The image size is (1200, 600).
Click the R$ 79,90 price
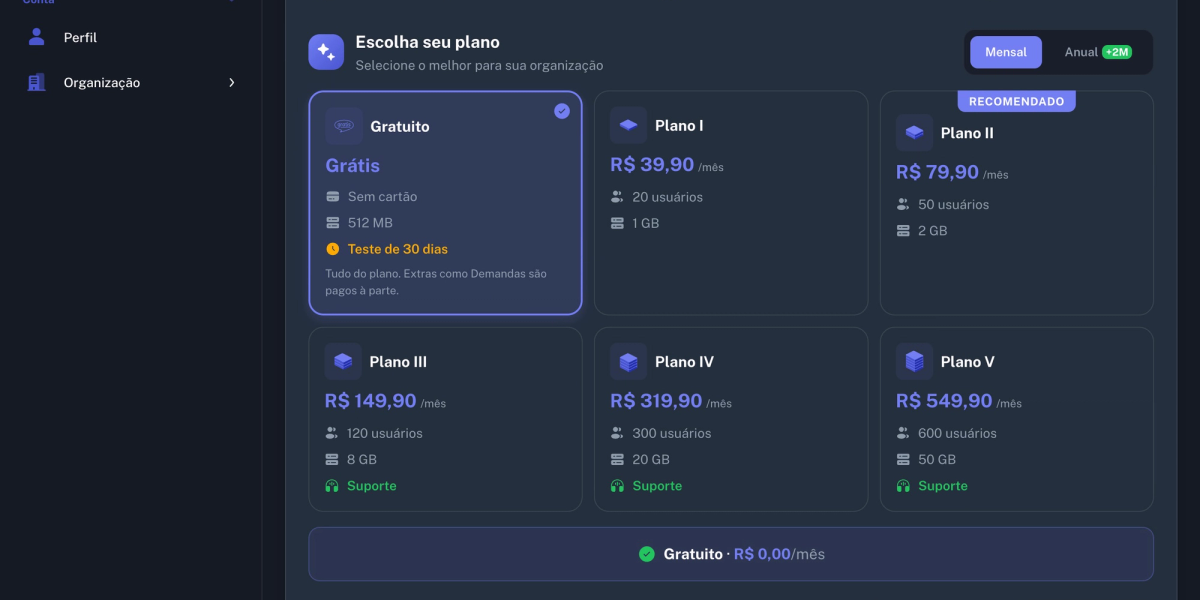pos(937,172)
